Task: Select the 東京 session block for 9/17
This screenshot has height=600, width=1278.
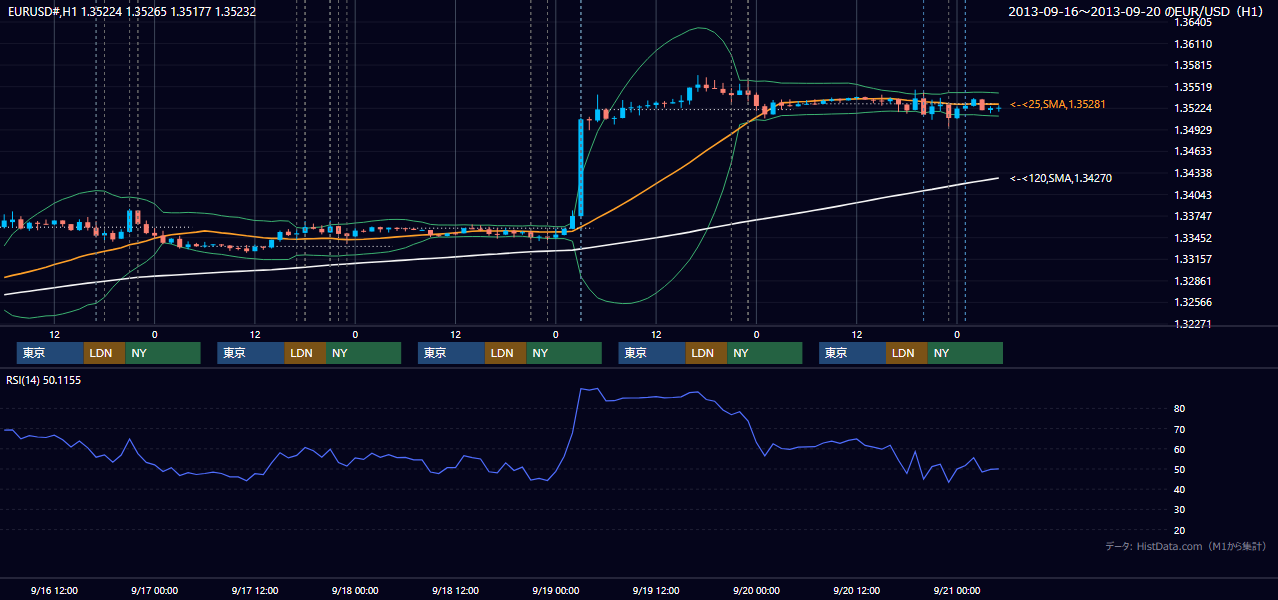Action: [x=251, y=353]
